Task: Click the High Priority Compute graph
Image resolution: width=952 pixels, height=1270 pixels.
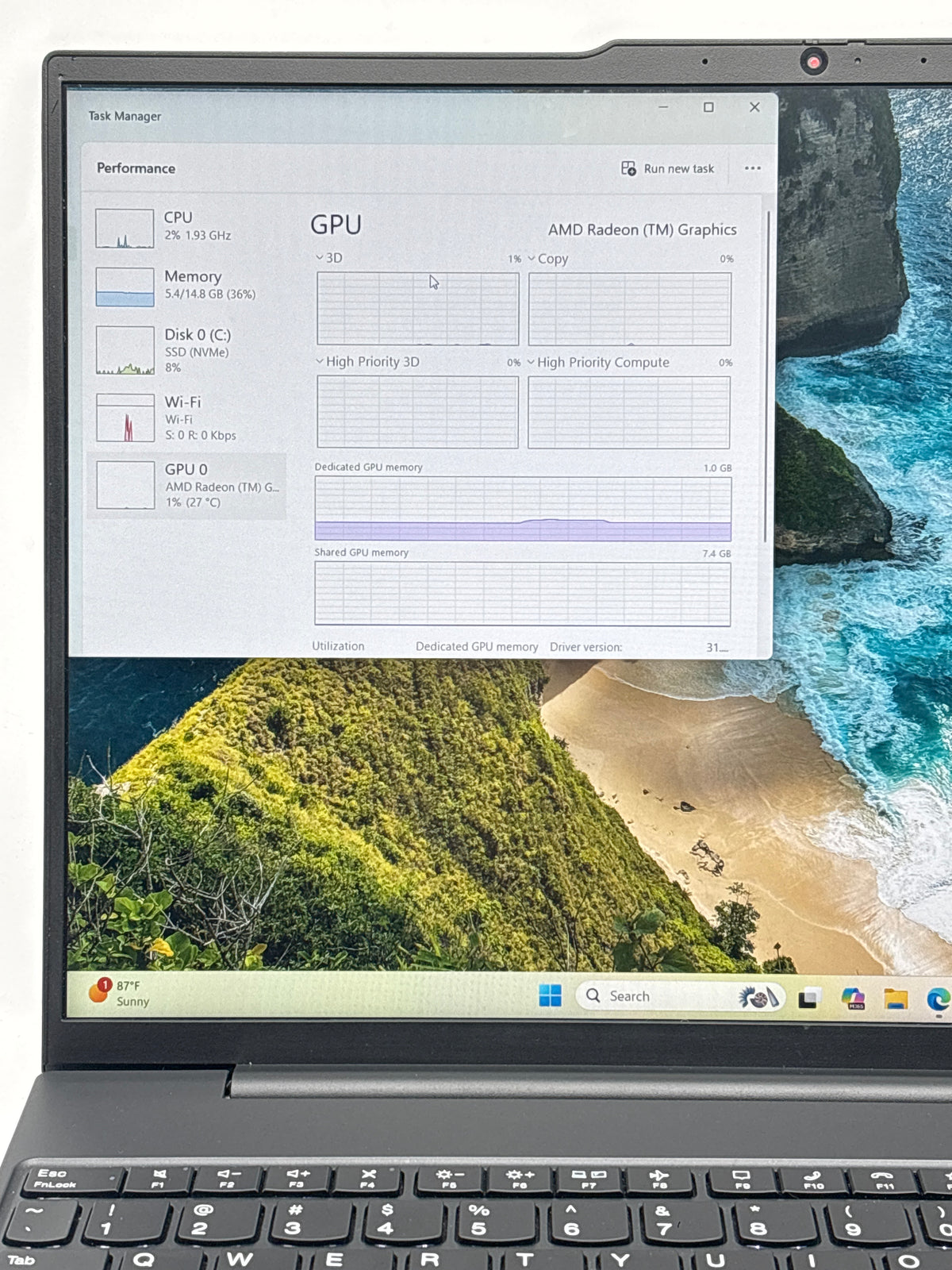Action: pos(629,412)
